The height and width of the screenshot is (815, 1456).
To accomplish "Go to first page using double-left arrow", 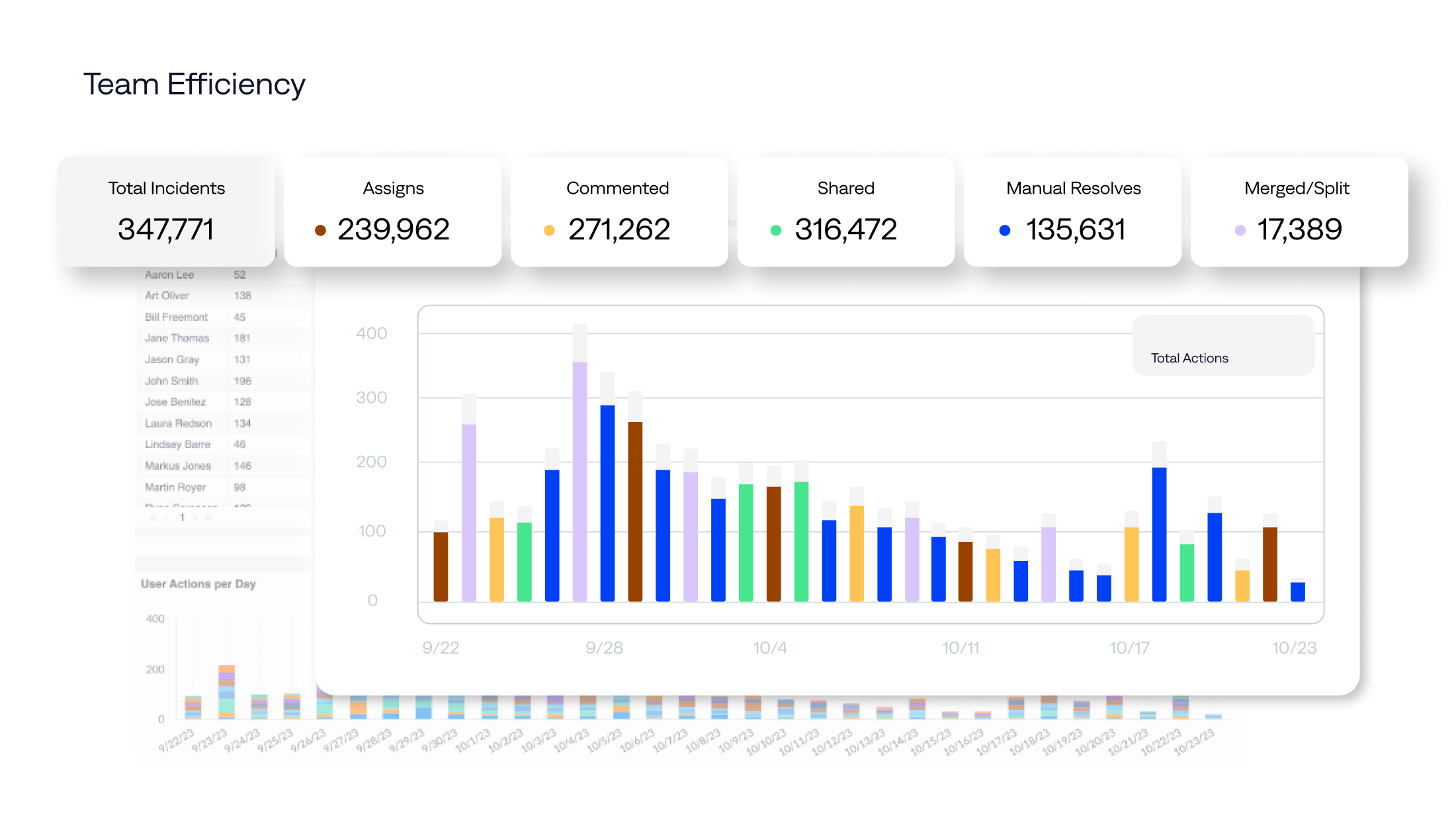I will click(153, 518).
